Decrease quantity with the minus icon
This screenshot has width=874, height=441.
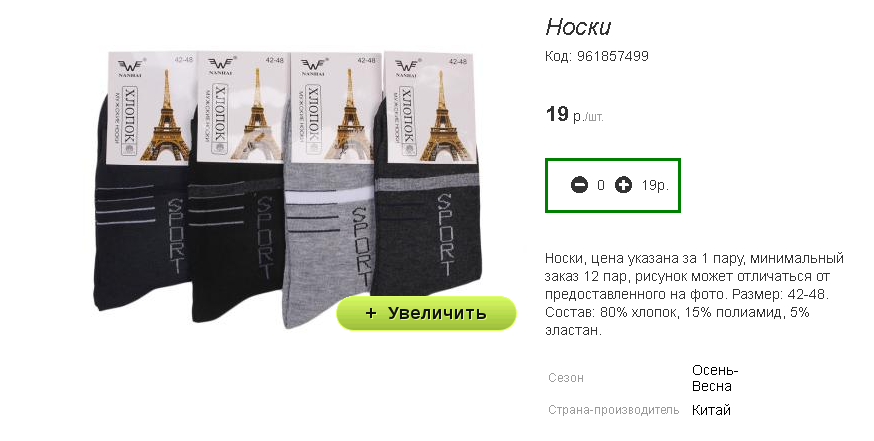click(x=580, y=185)
